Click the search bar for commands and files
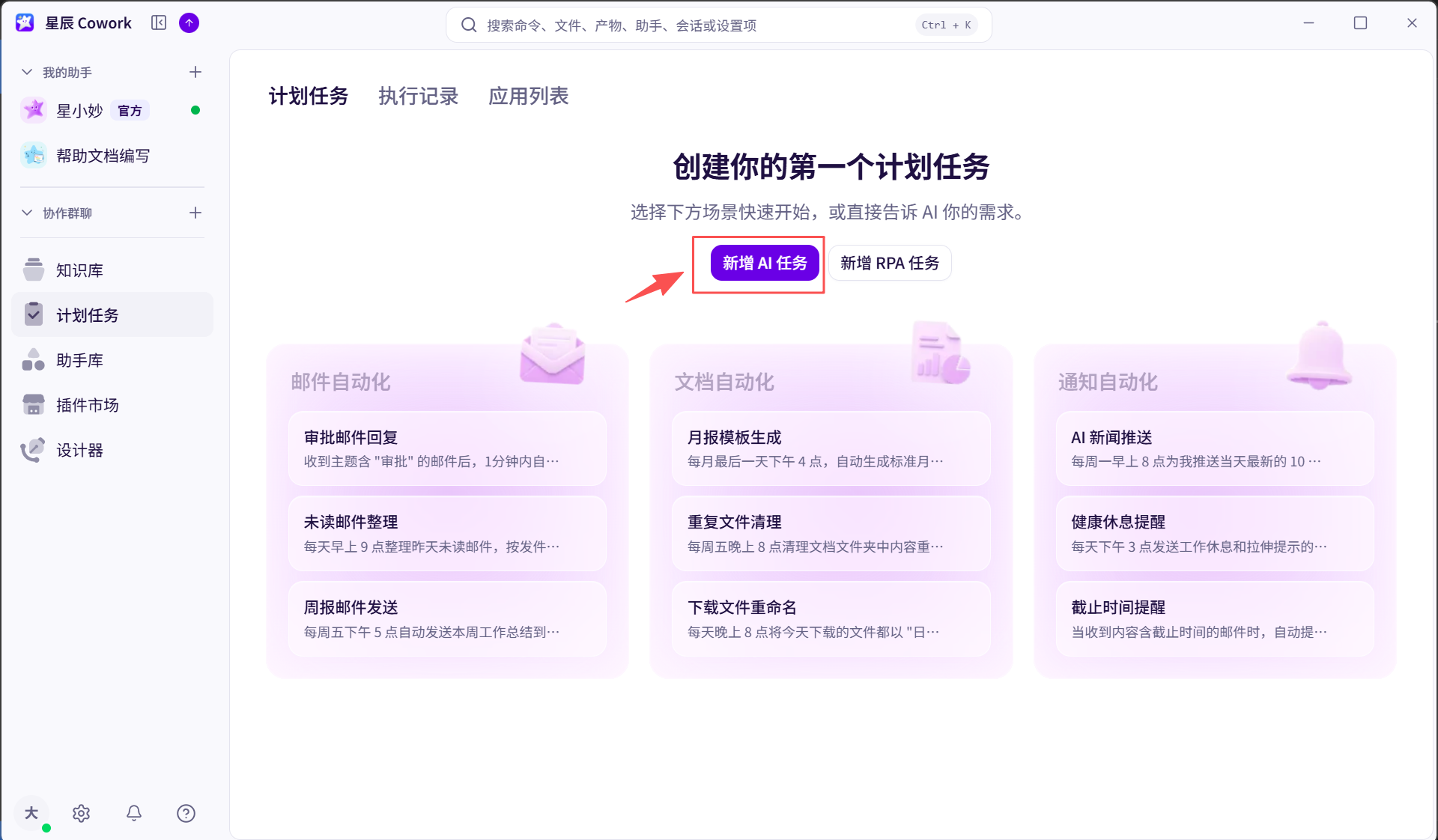This screenshot has height=840, width=1438. click(719, 25)
